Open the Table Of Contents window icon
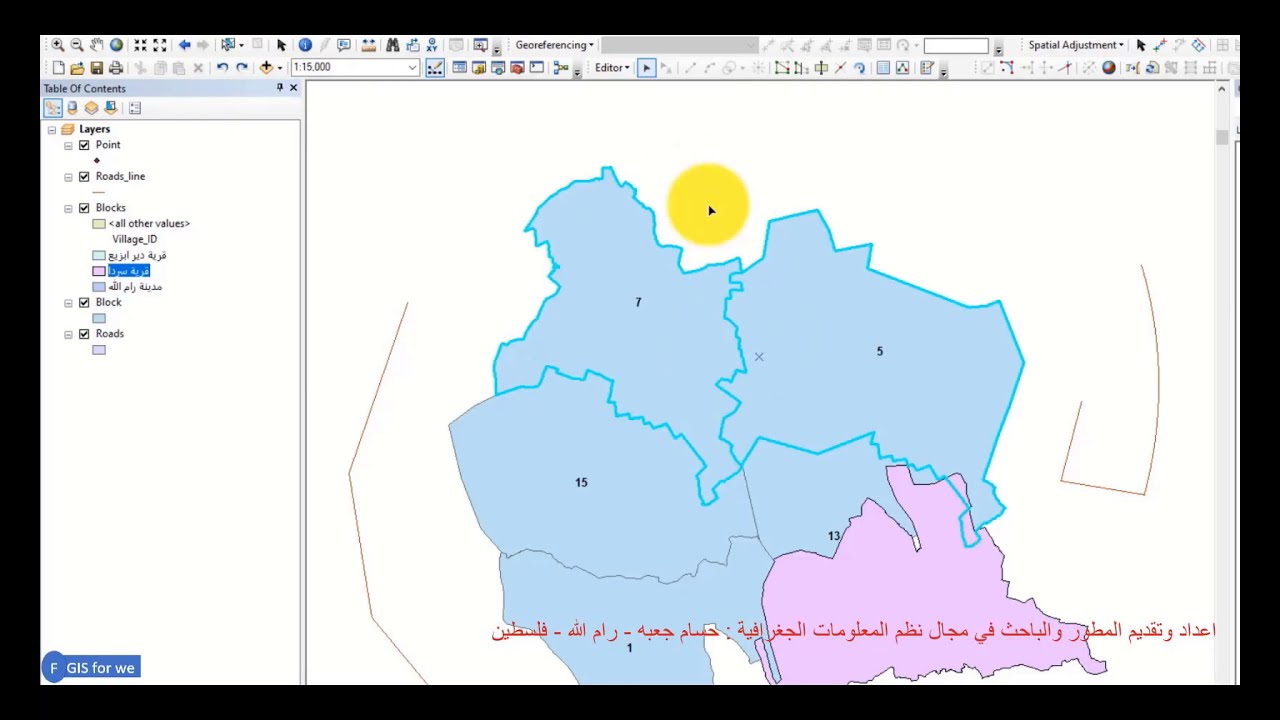The height and width of the screenshot is (720, 1280). click(x=459, y=68)
